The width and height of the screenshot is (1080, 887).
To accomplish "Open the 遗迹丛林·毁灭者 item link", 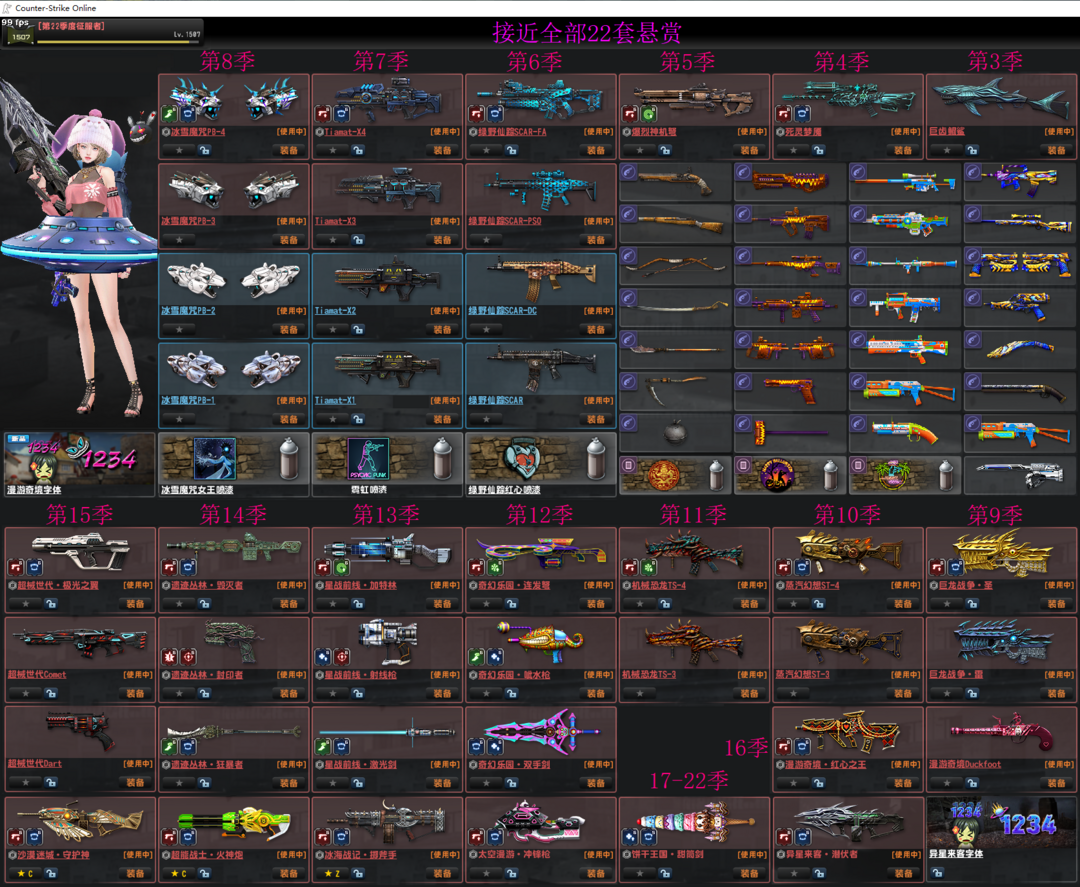I will pos(207,585).
